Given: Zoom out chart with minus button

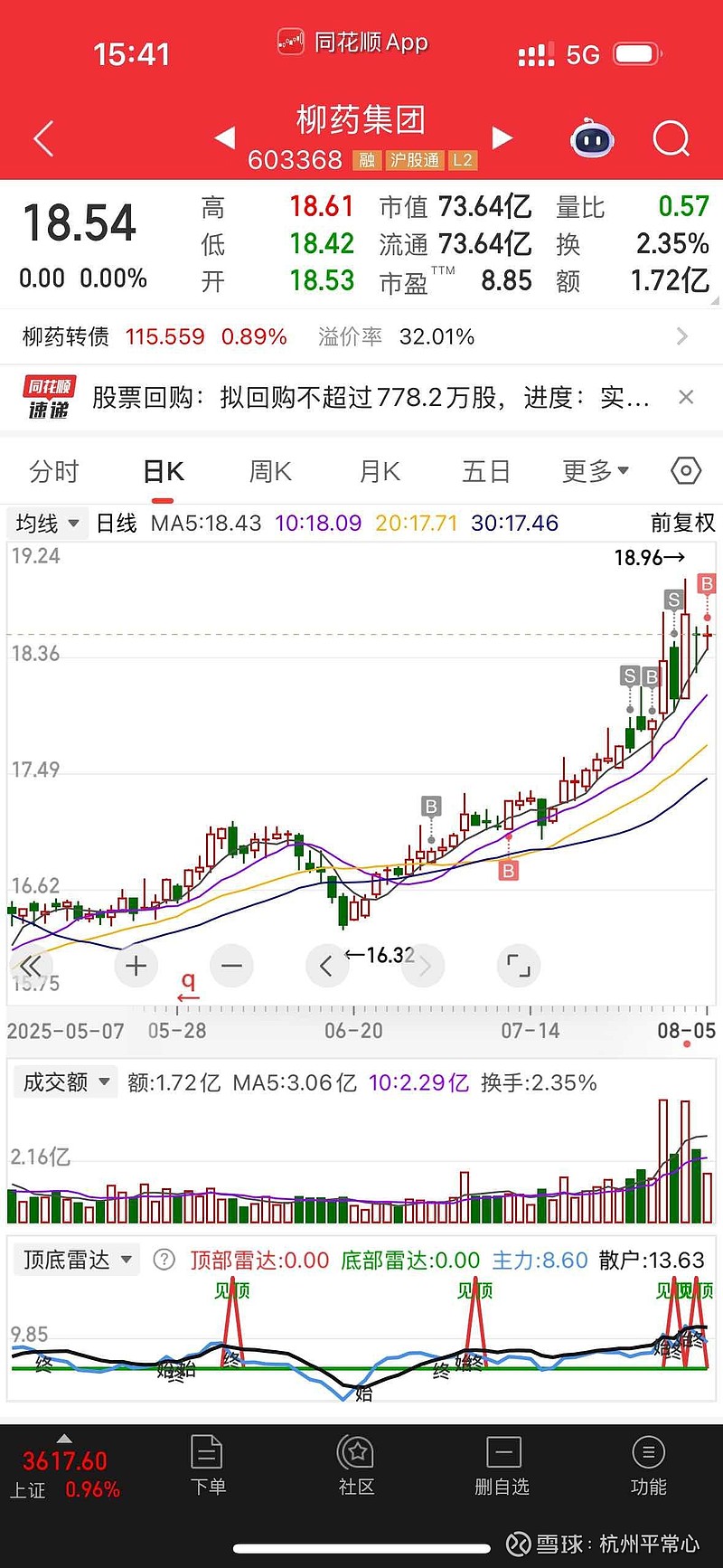Looking at the screenshot, I should point(231,966).
